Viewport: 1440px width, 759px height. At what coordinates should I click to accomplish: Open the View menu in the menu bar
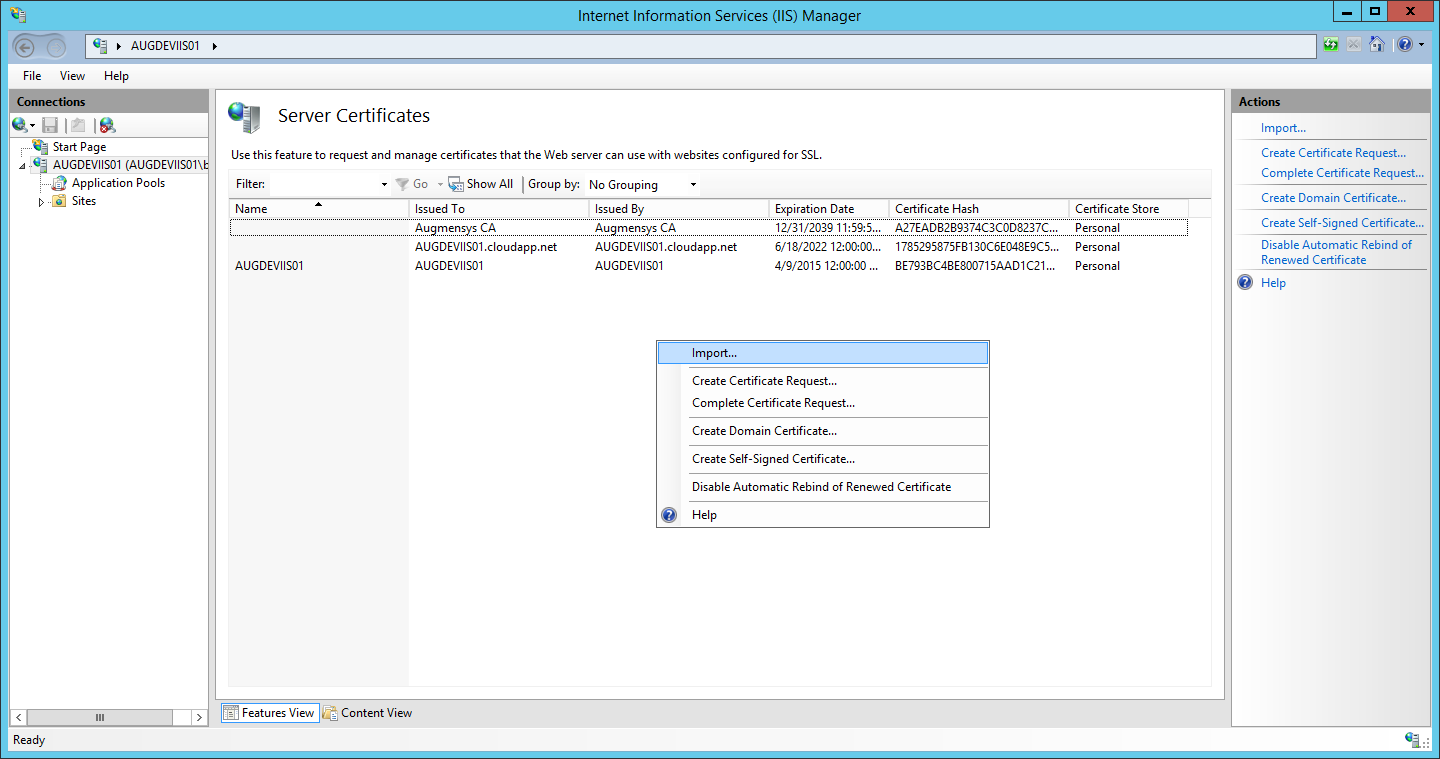coord(72,76)
